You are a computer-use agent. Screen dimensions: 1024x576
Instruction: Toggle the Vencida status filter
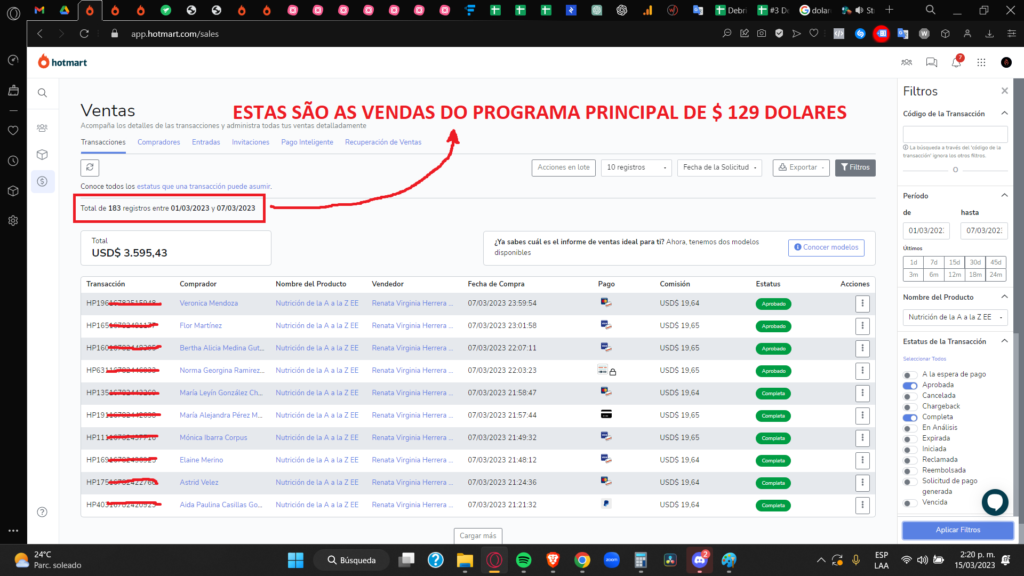(x=909, y=503)
